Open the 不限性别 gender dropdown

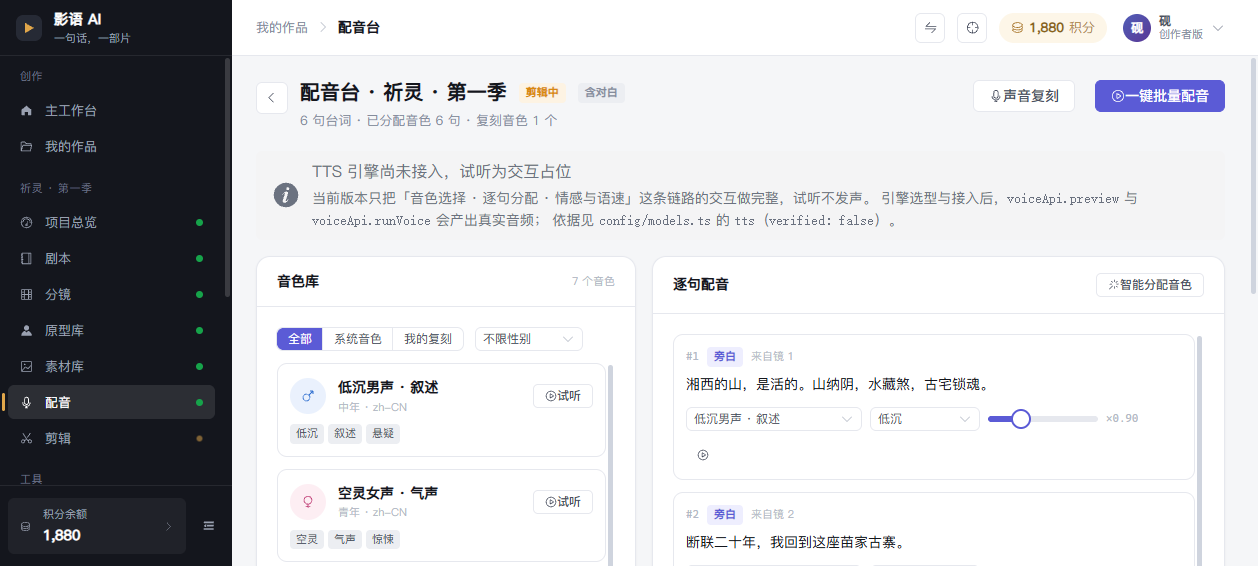pyautogui.click(x=529, y=339)
